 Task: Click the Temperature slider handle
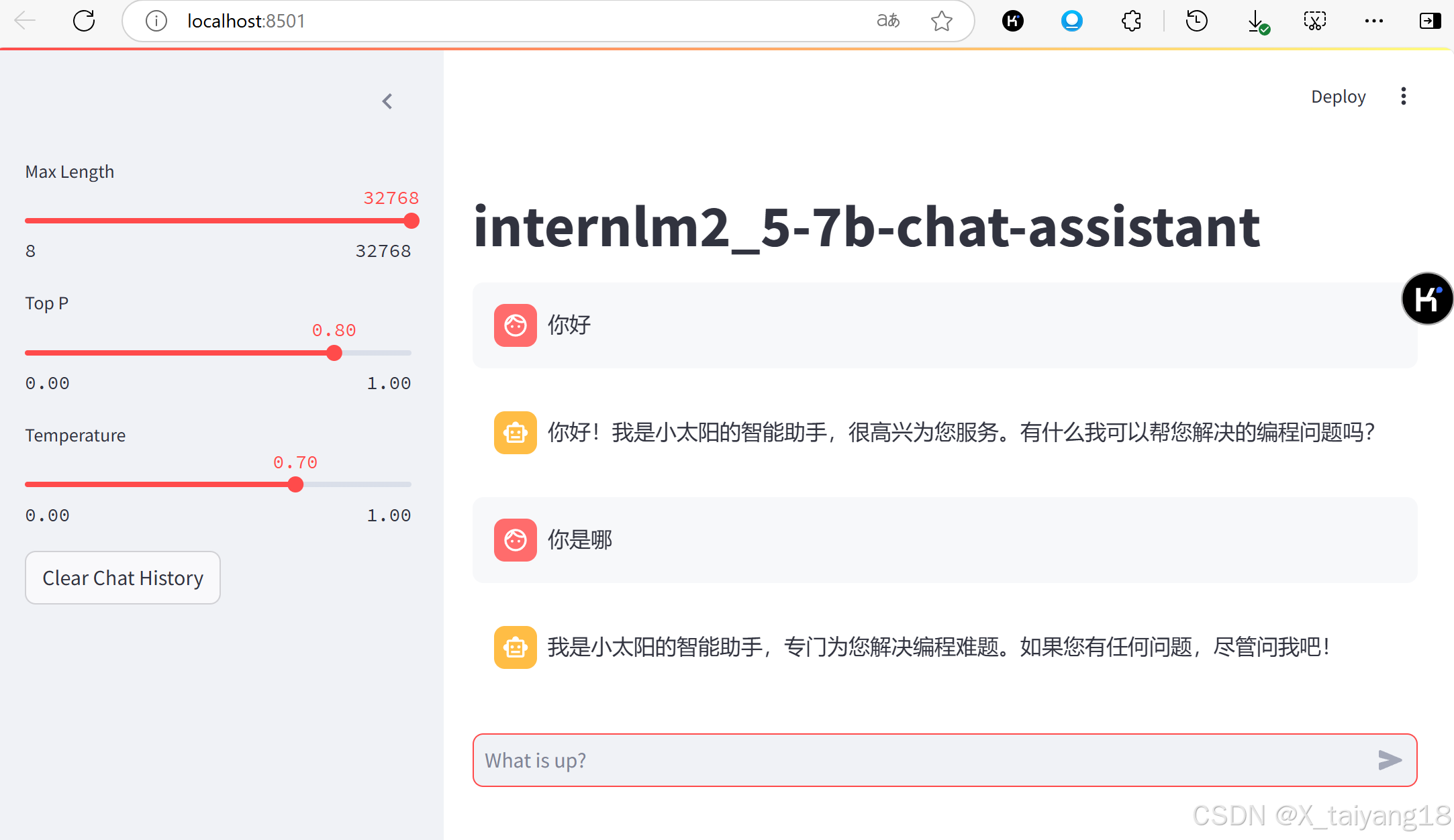click(295, 484)
